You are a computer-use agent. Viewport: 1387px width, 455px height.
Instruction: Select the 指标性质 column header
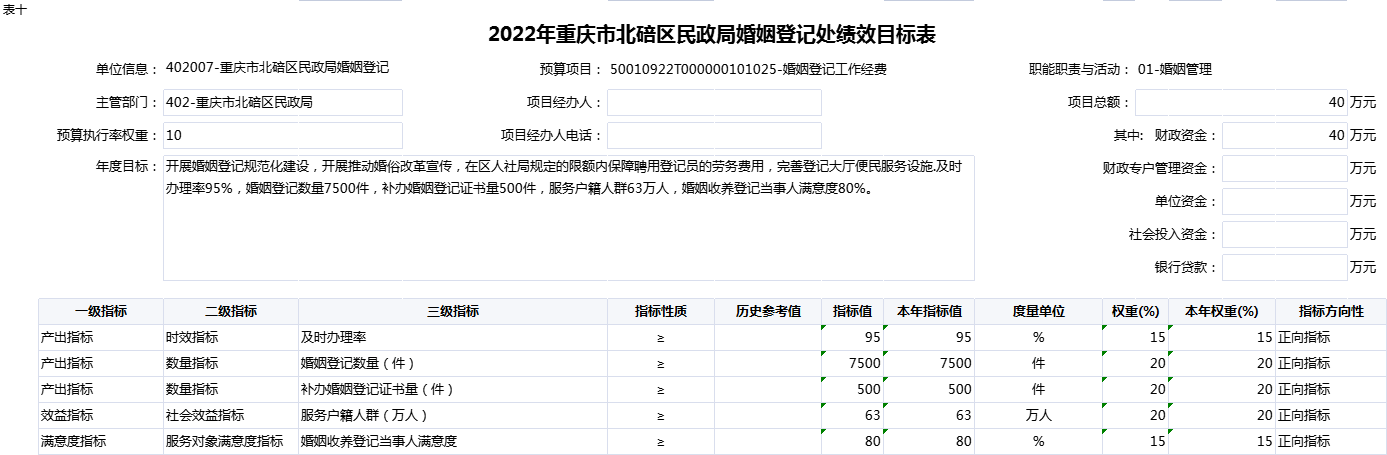click(660, 312)
